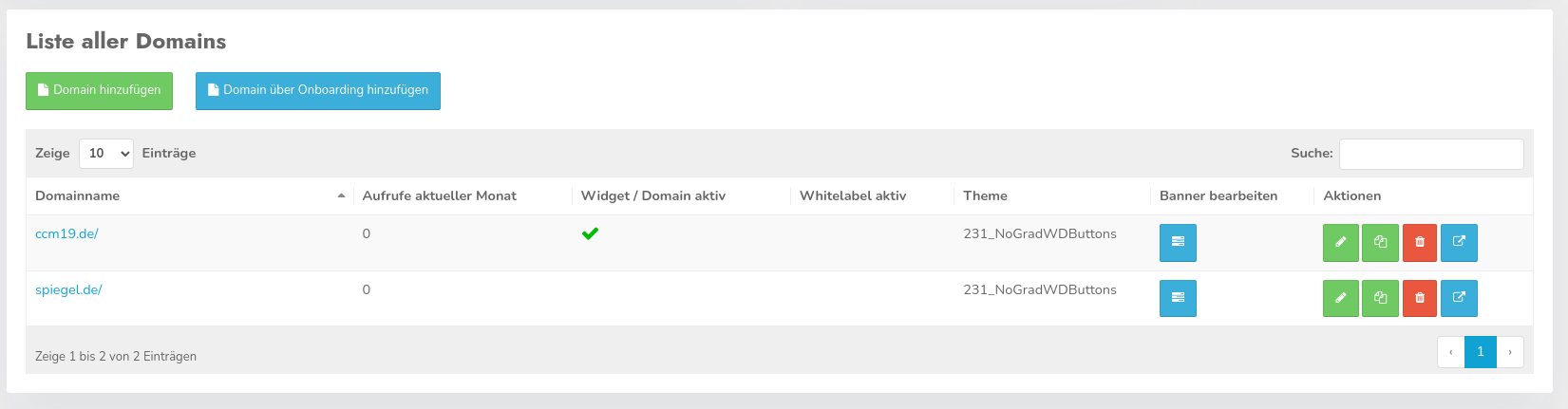Edit the spiegel.de domain (pencil icon)
The width and height of the screenshot is (1568, 409).
tap(1340, 298)
